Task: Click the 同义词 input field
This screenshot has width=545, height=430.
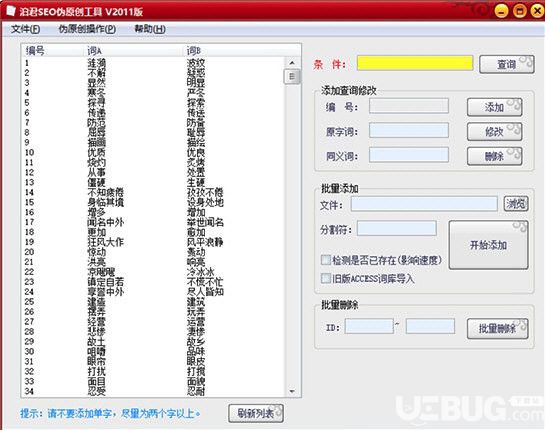Action: coord(409,155)
